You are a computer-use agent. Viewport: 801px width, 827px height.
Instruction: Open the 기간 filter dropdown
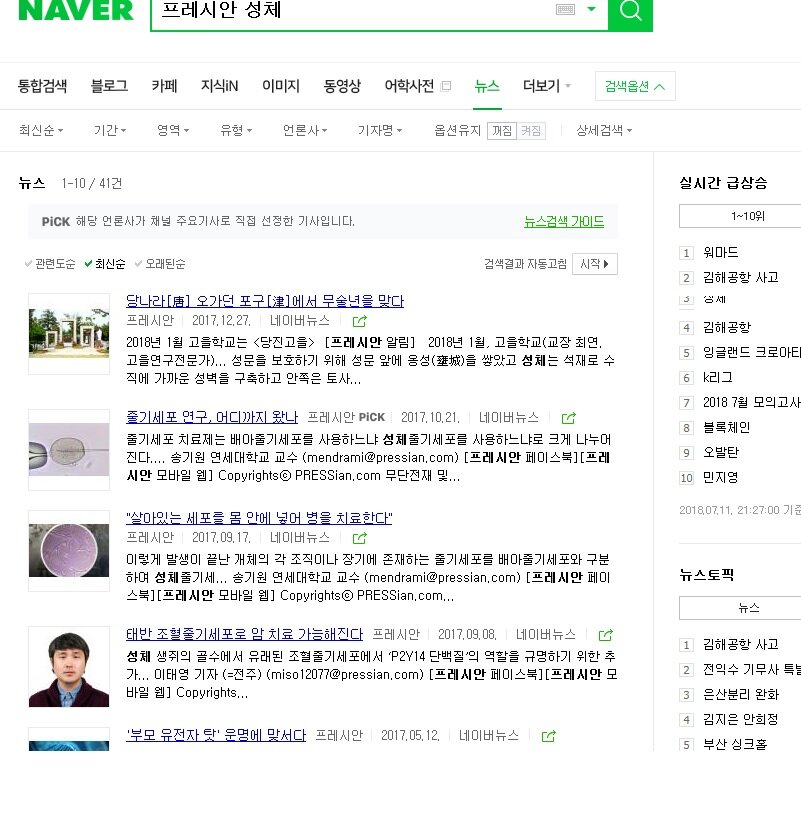(x=110, y=130)
